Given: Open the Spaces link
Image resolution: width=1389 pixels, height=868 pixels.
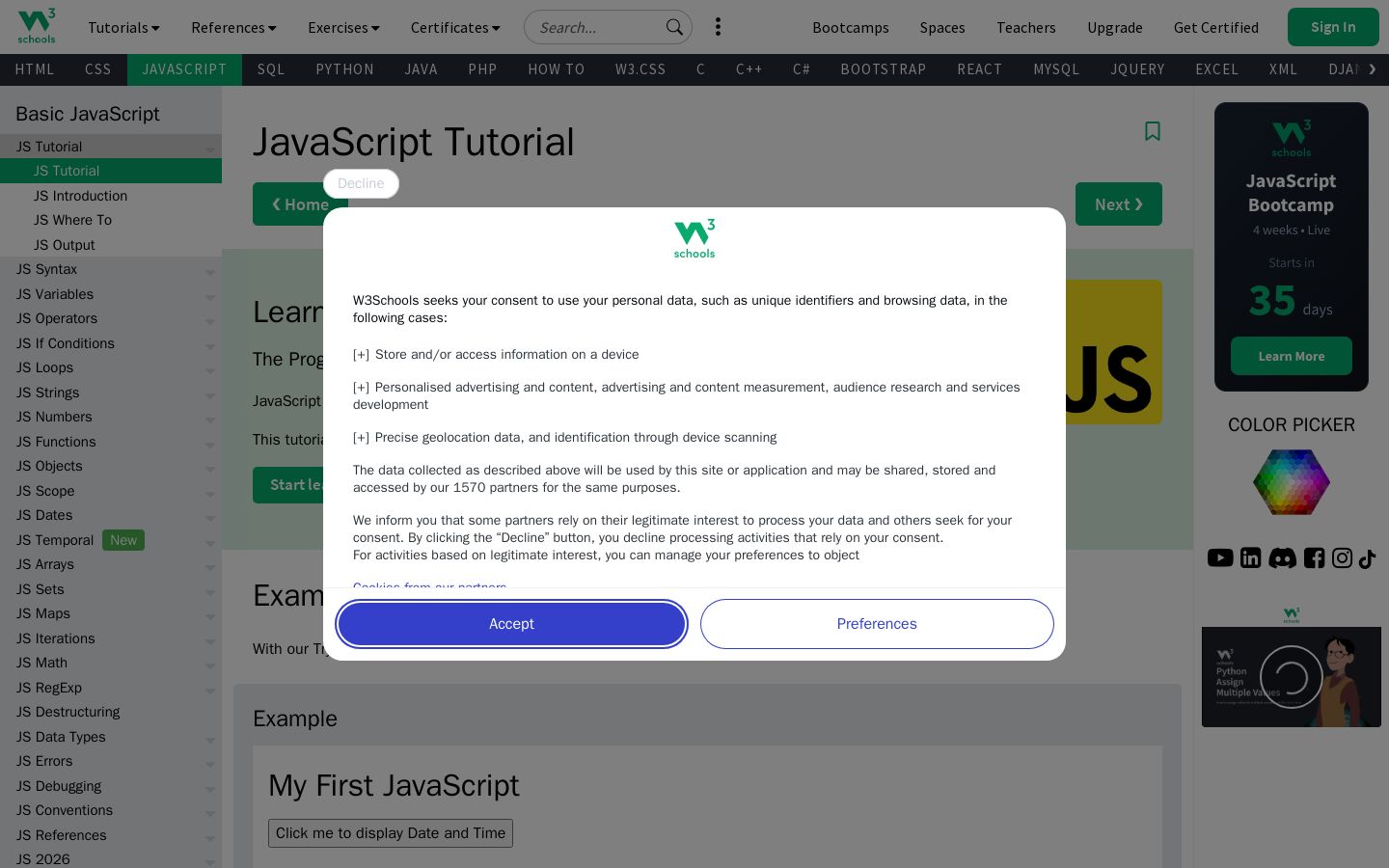Looking at the screenshot, I should pyautogui.click(x=942, y=27).
